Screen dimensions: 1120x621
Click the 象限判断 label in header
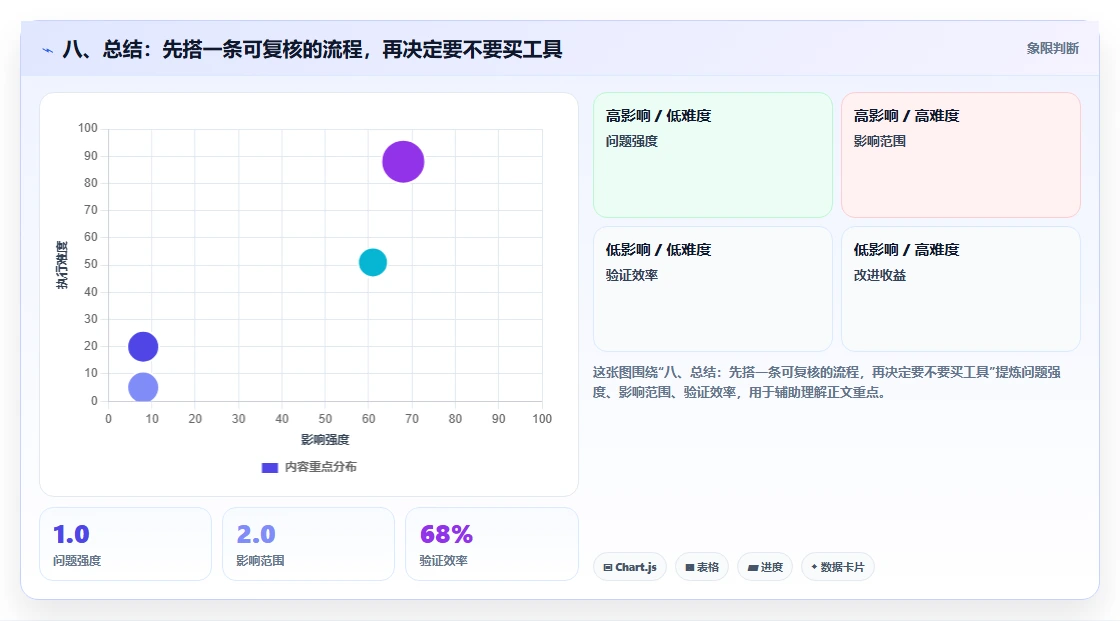coord(1052,49)
